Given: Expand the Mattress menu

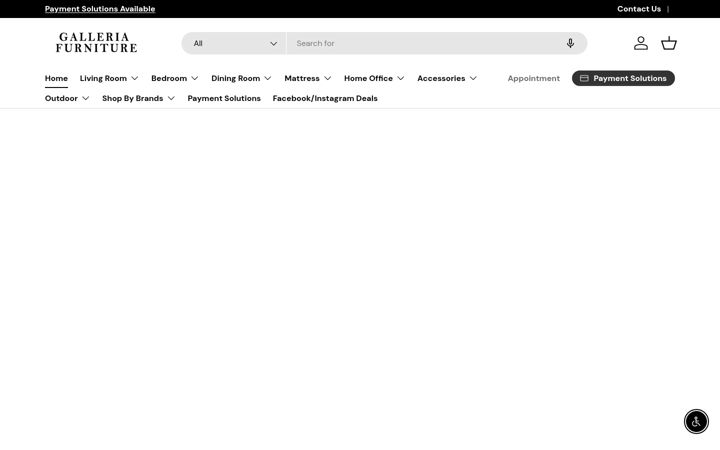Looking at the screenshot, I should [308, 79].
